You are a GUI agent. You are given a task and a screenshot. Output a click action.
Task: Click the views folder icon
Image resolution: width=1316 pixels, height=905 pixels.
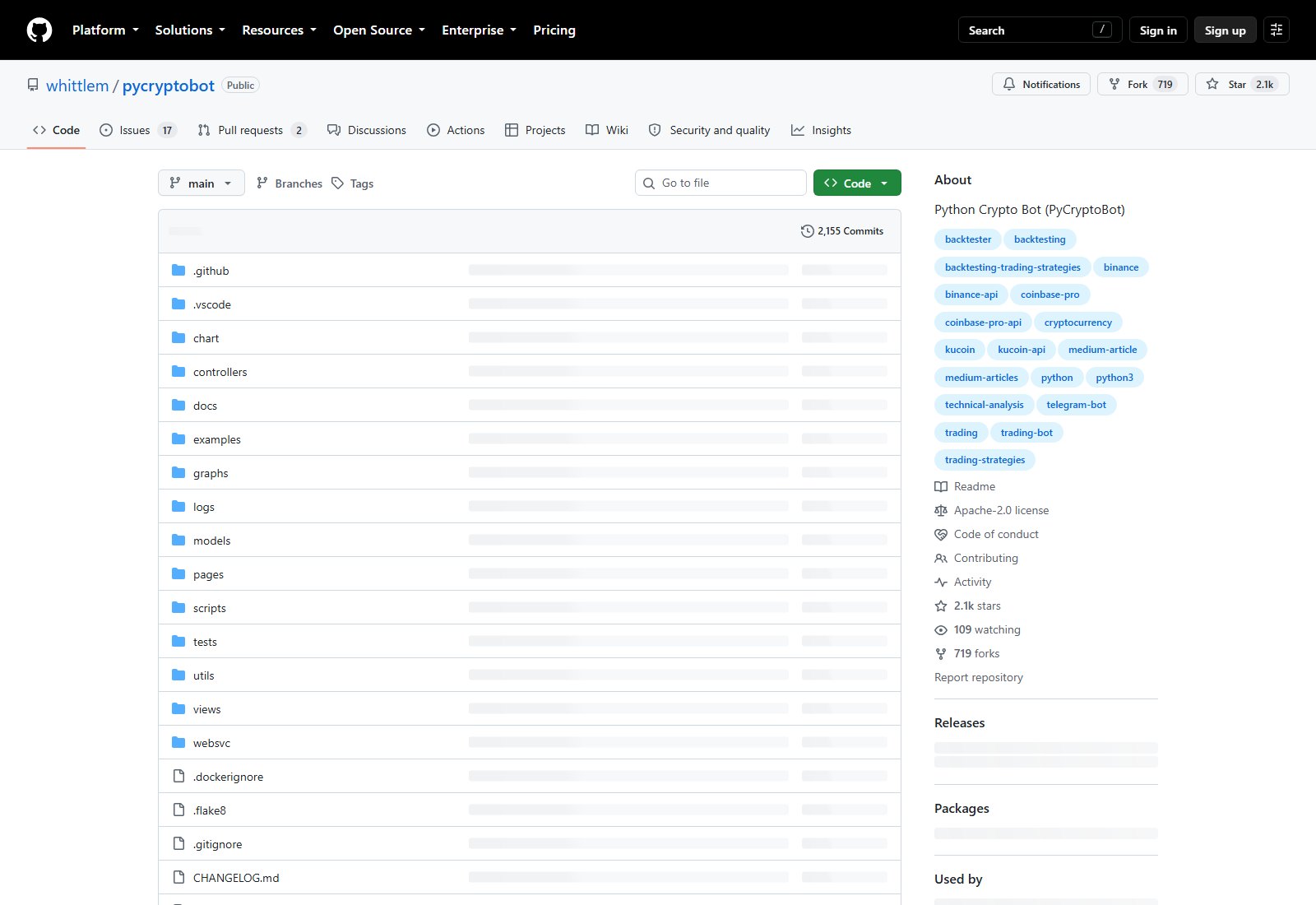click(178, 708)
